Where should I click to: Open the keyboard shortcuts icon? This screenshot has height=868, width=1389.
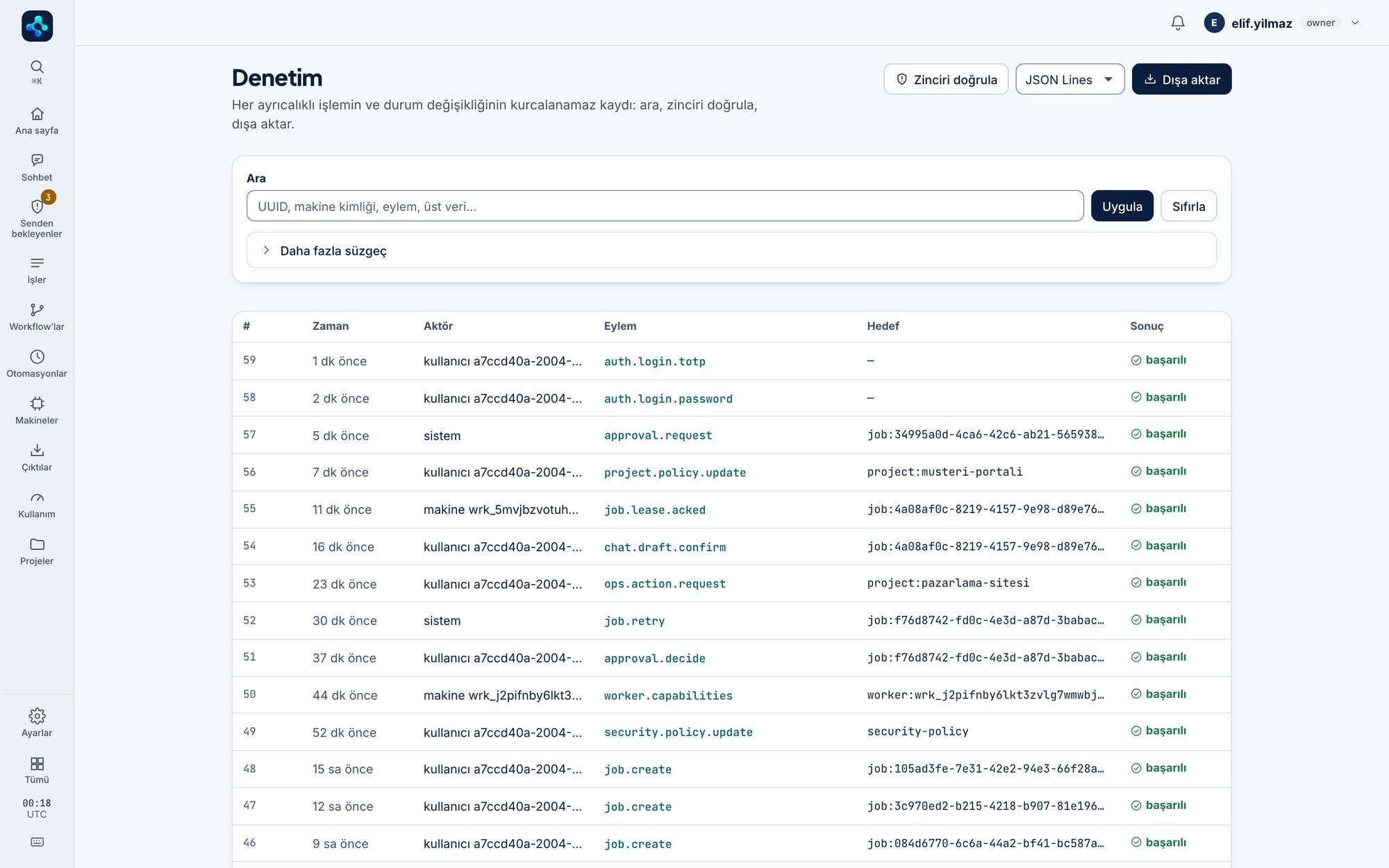[x=37, y=842]
